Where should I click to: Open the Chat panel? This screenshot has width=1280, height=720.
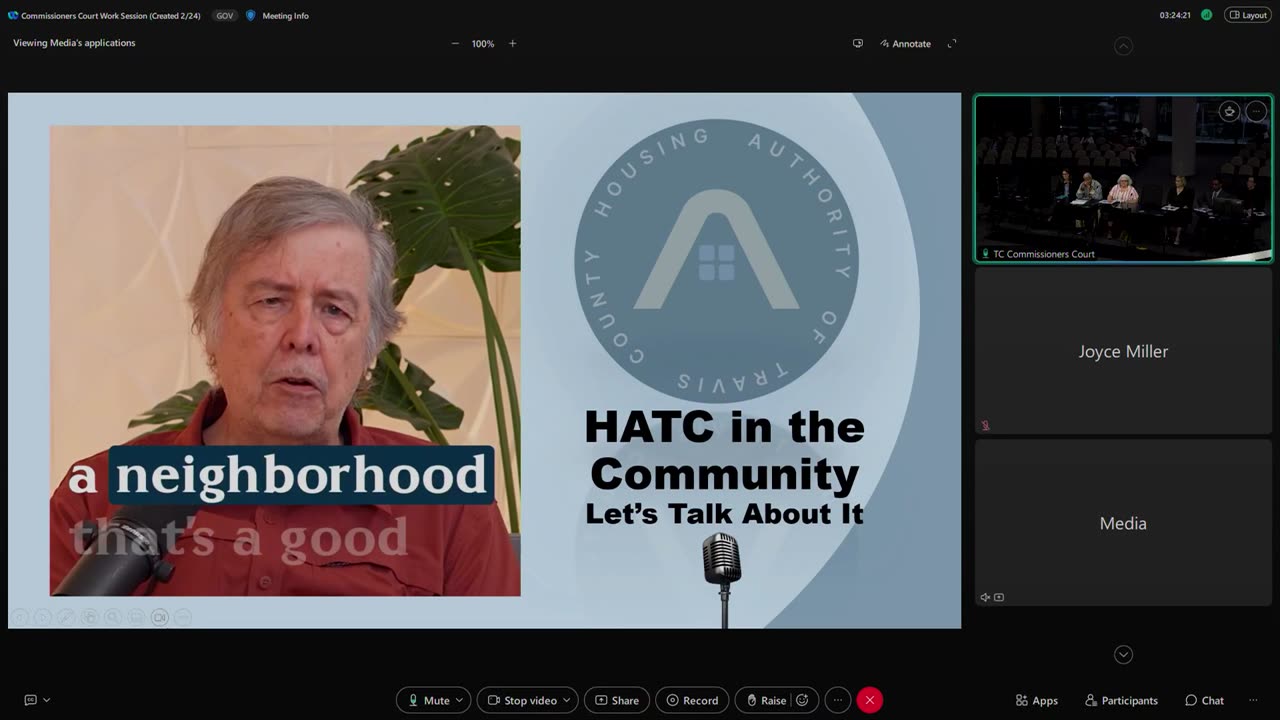[x=1204, y=700]
